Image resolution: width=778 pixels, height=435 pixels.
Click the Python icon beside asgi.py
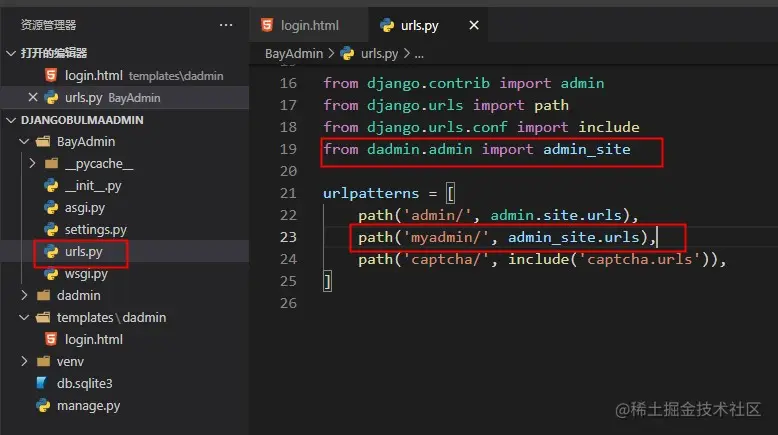coord(51,207)
